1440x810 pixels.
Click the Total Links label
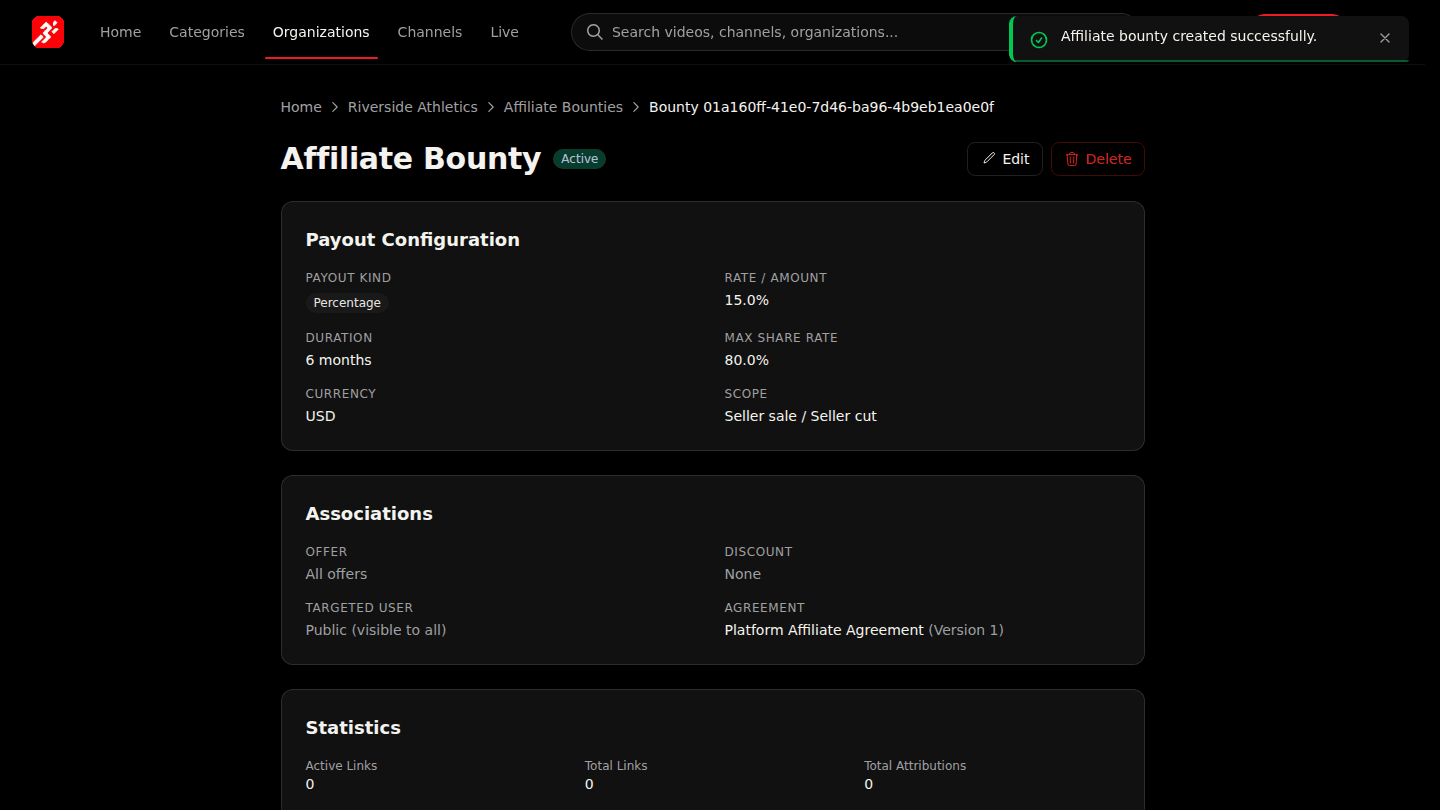pyautogui.click(x=616, y=766)
